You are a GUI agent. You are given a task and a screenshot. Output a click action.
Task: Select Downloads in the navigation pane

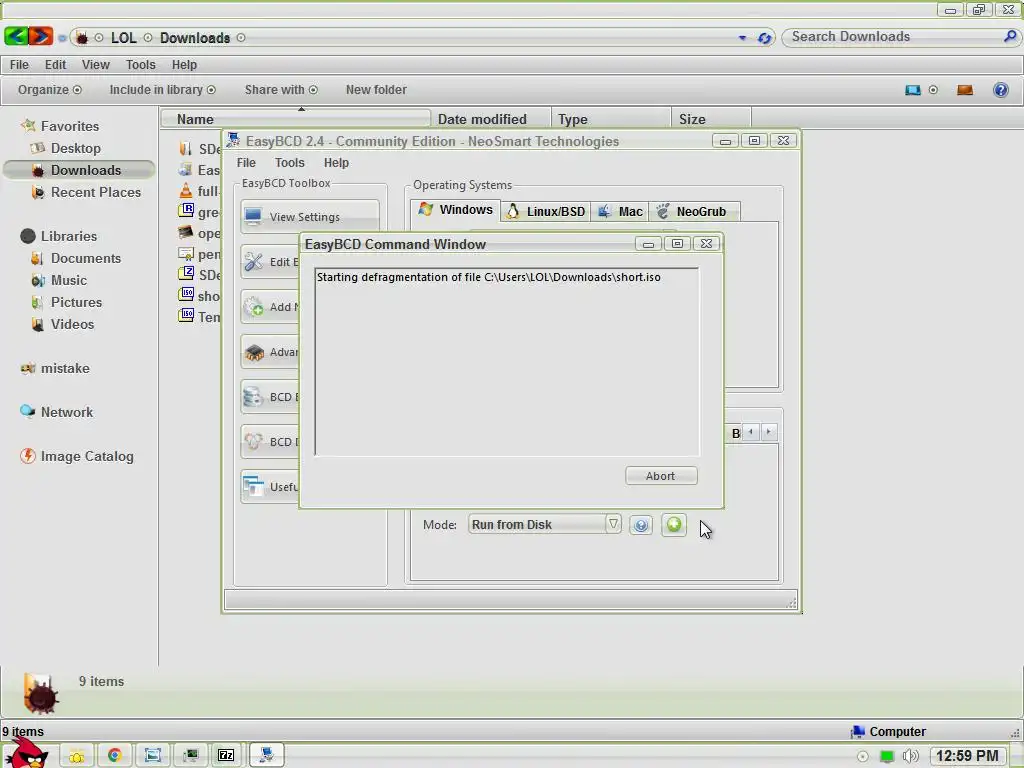(79, 170)
